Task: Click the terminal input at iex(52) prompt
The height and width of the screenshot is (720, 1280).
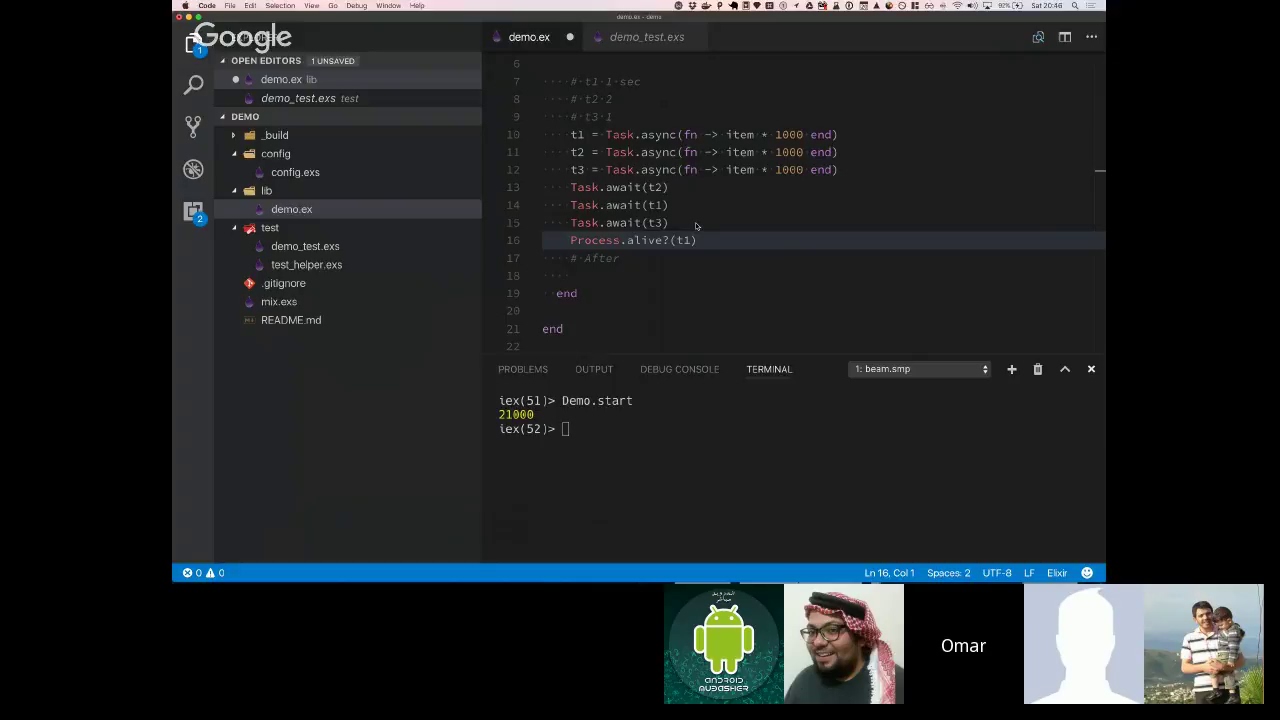Action: [566, 429]
